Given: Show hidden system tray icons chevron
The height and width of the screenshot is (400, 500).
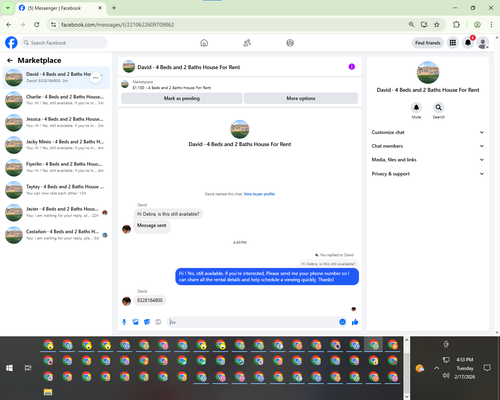Looking at the screenshot, I should [437, 368].
